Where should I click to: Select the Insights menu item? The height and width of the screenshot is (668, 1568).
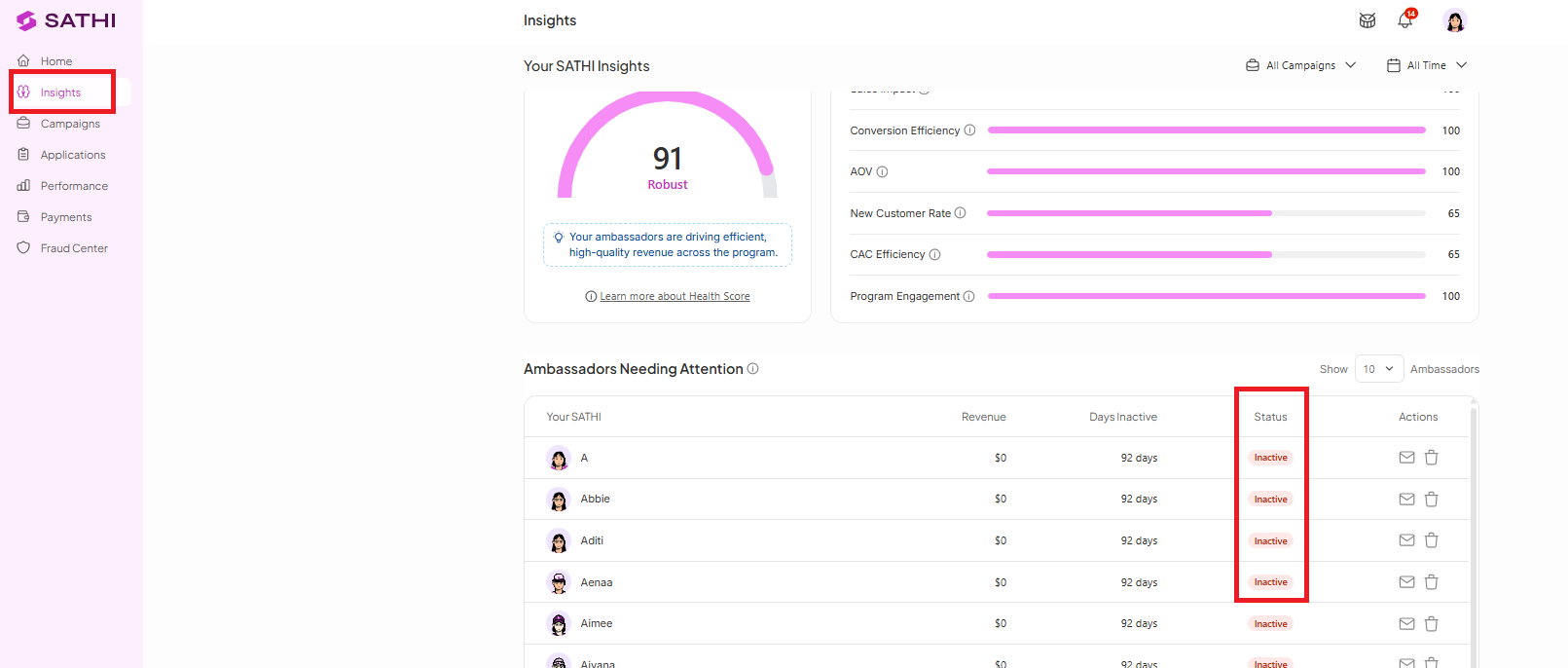point(60,93)
